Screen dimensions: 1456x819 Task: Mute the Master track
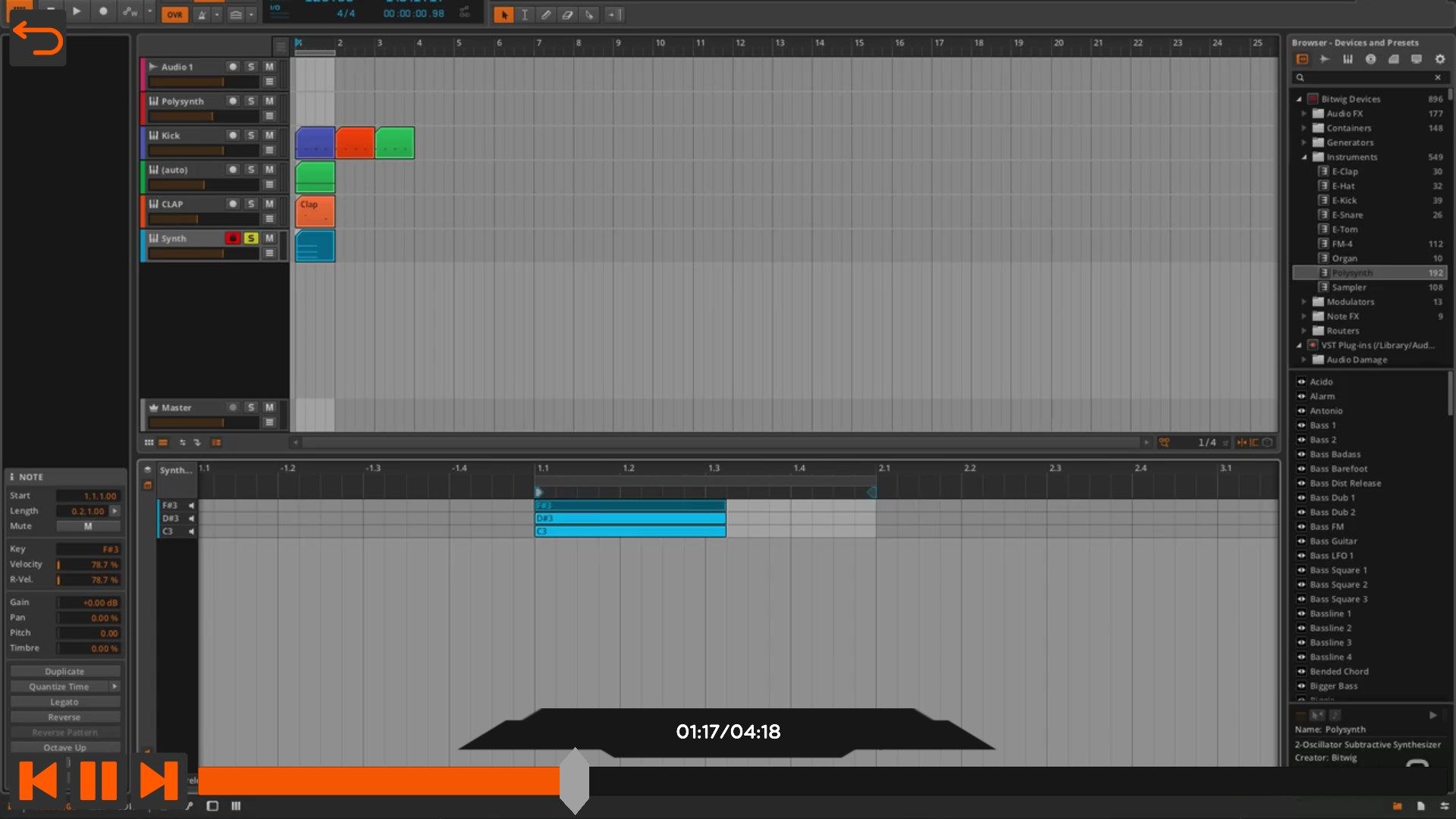(269, 408)
